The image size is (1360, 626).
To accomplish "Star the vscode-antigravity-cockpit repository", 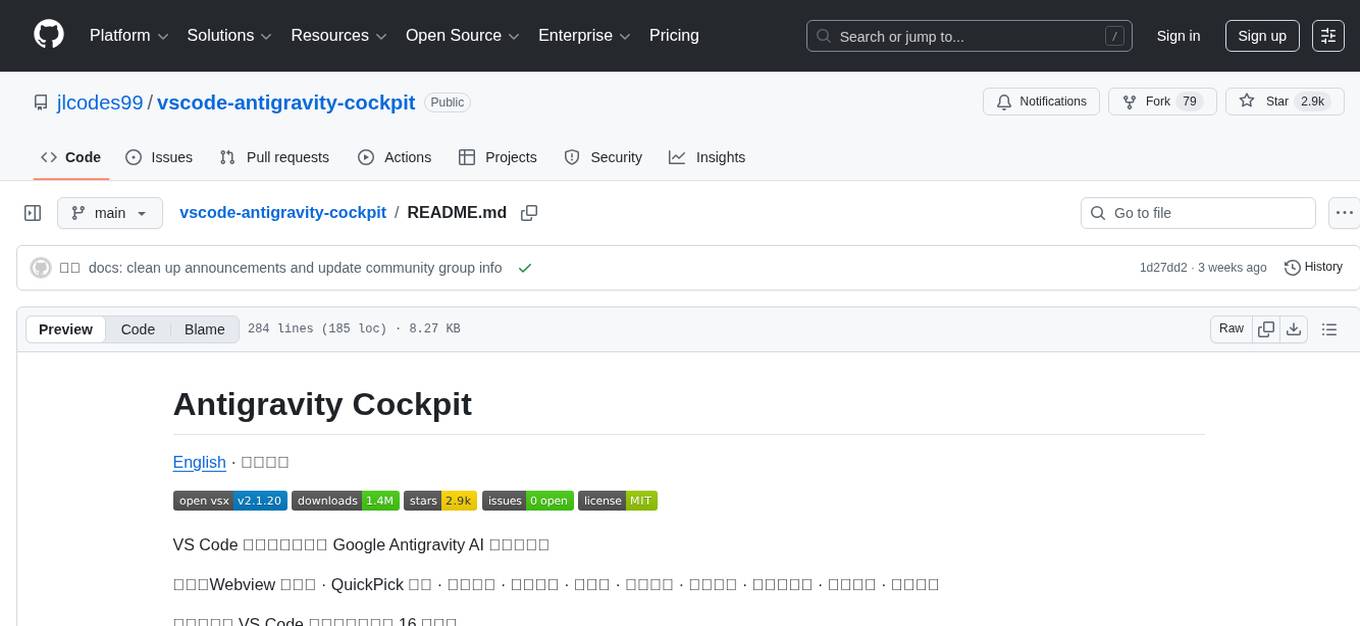I will [1284, 101].
